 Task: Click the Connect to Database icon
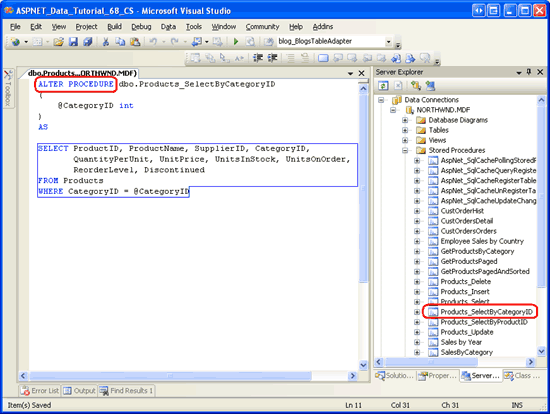(416, 86)
